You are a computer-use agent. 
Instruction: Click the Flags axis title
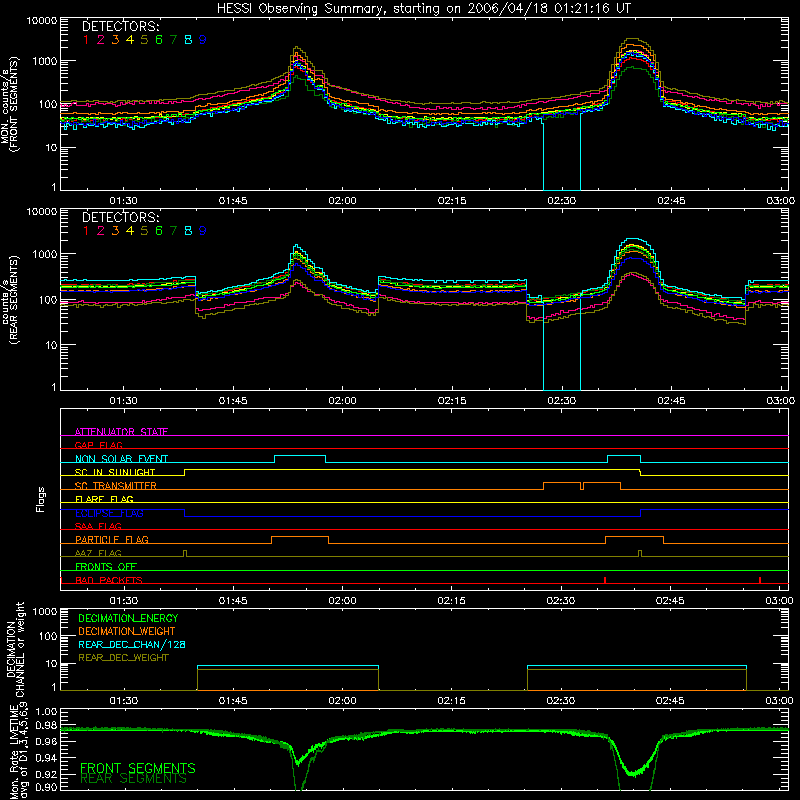coord(41,499)
